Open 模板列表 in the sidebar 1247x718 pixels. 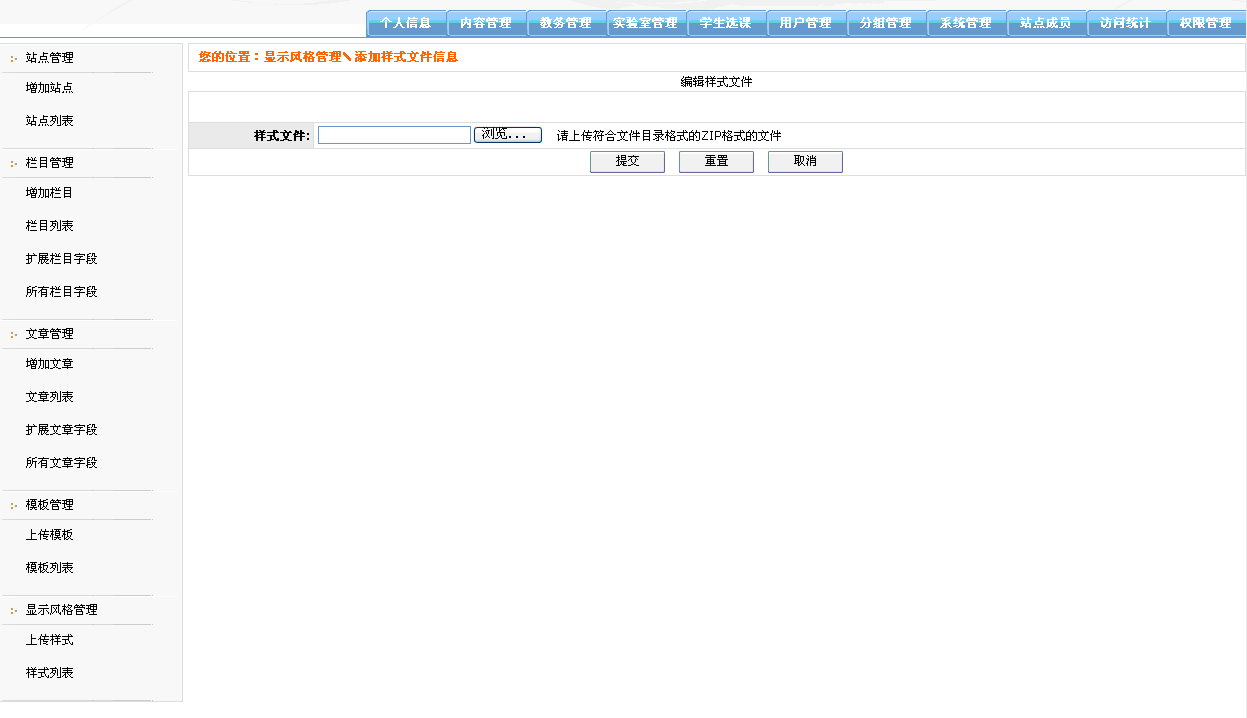49,568
